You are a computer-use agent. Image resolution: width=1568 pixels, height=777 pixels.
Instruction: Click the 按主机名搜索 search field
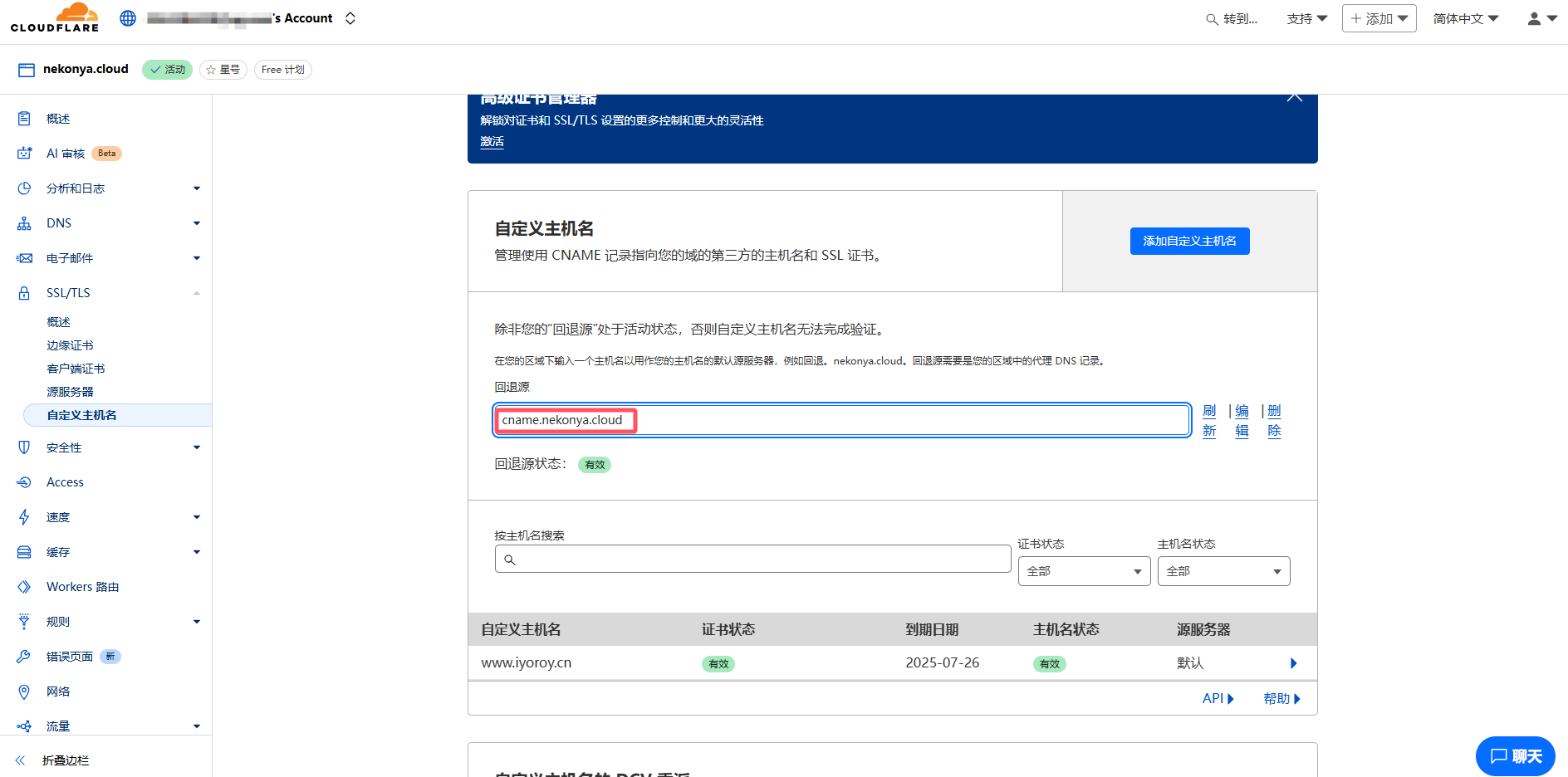(x=752, y=559)
